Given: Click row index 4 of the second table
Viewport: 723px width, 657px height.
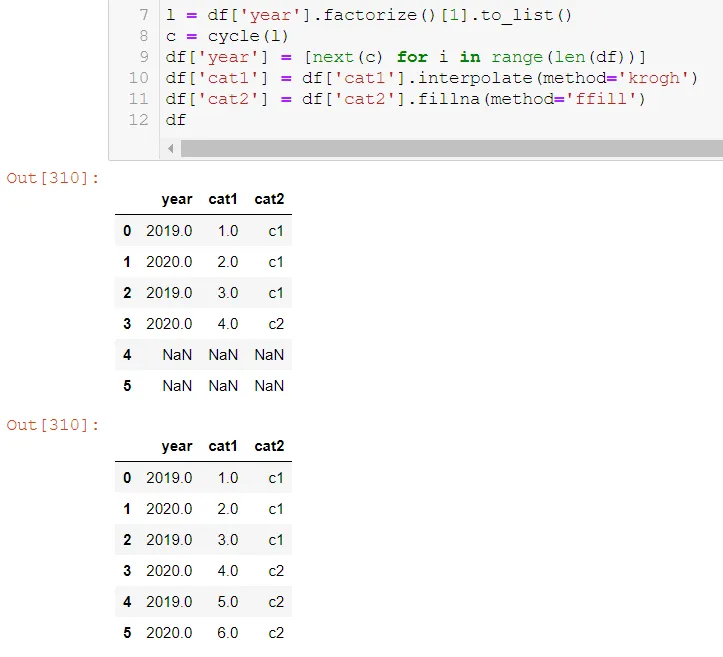Looking at the screenshot, I should click(x=127, y=602).
